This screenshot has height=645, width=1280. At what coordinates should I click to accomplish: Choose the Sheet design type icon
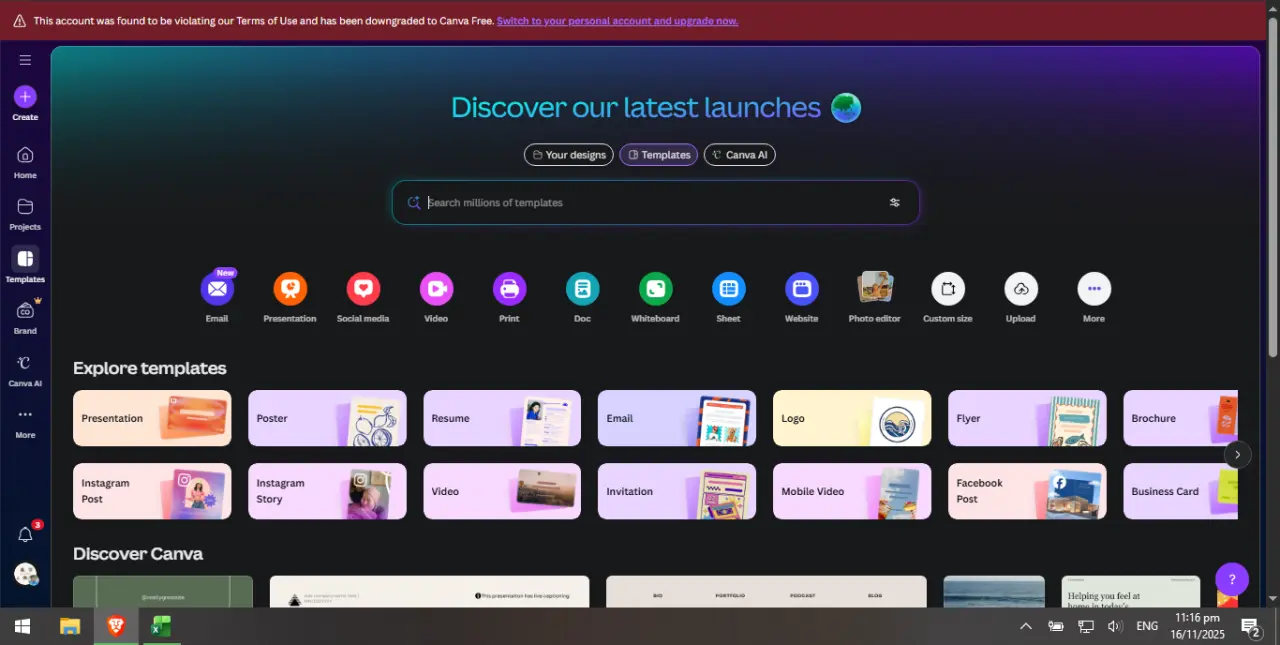[728, 289]
